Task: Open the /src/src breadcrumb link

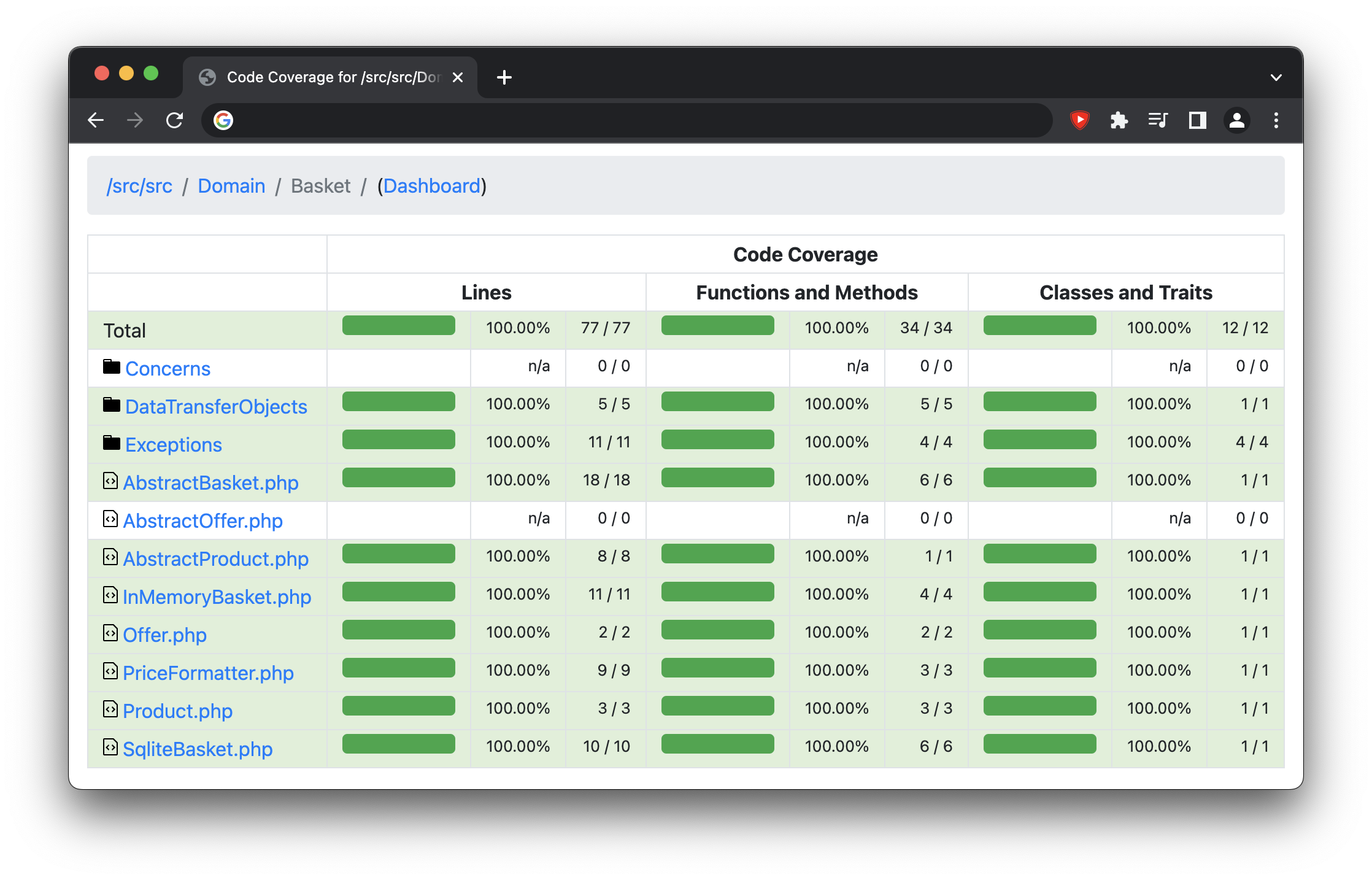Action: pyautogui.click(x=139, y=186)
